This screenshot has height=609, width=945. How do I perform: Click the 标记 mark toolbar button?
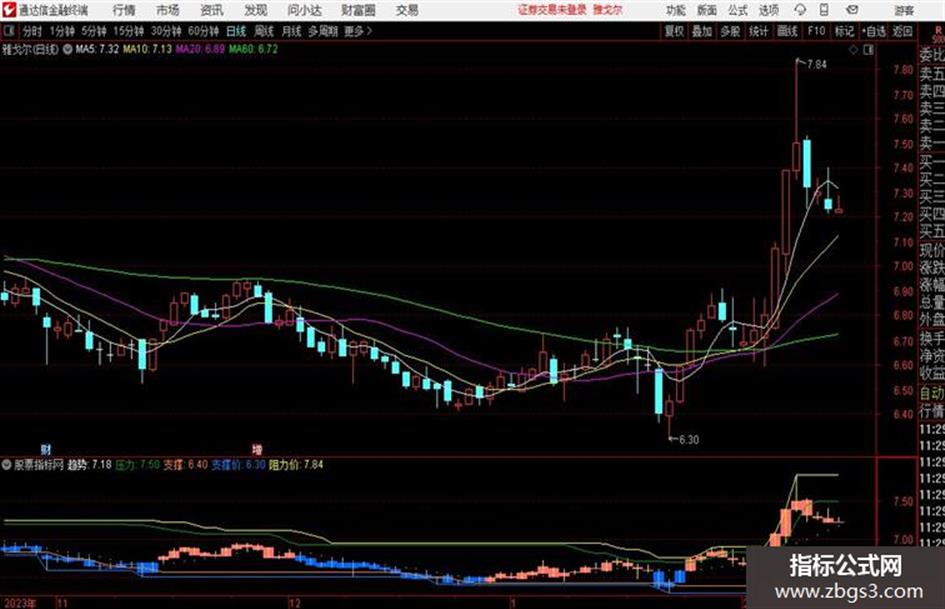[844, 31]
